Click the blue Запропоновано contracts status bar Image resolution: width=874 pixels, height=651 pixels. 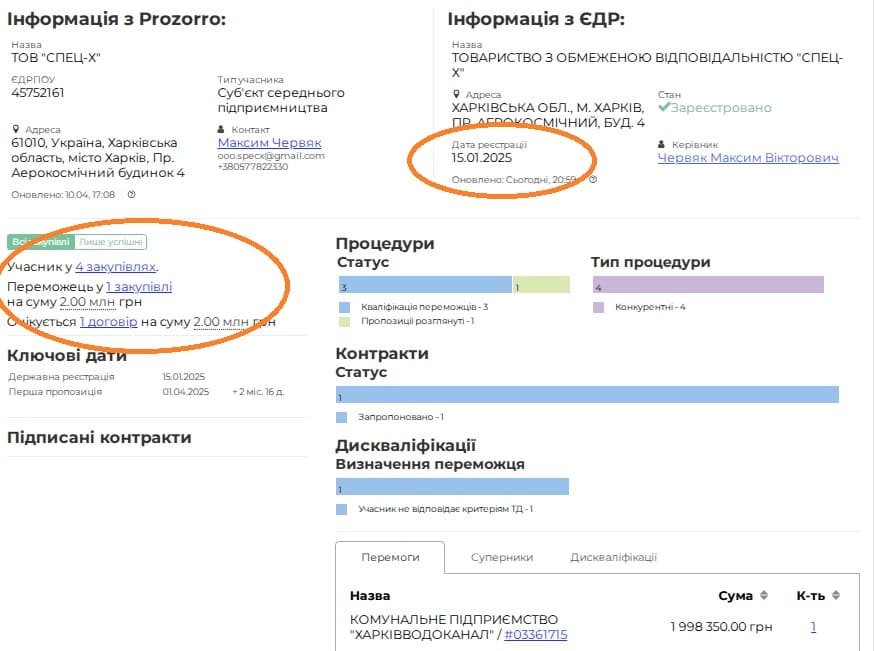[587, 394]
